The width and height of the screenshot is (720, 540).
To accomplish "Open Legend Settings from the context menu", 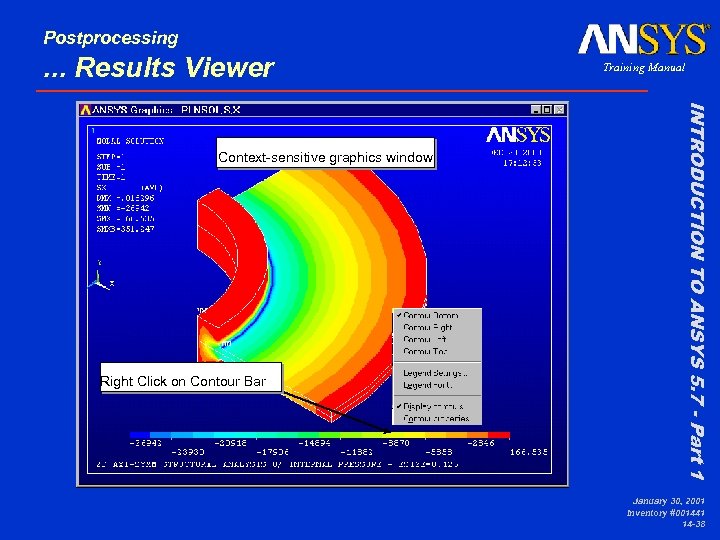I will [437, 373].
